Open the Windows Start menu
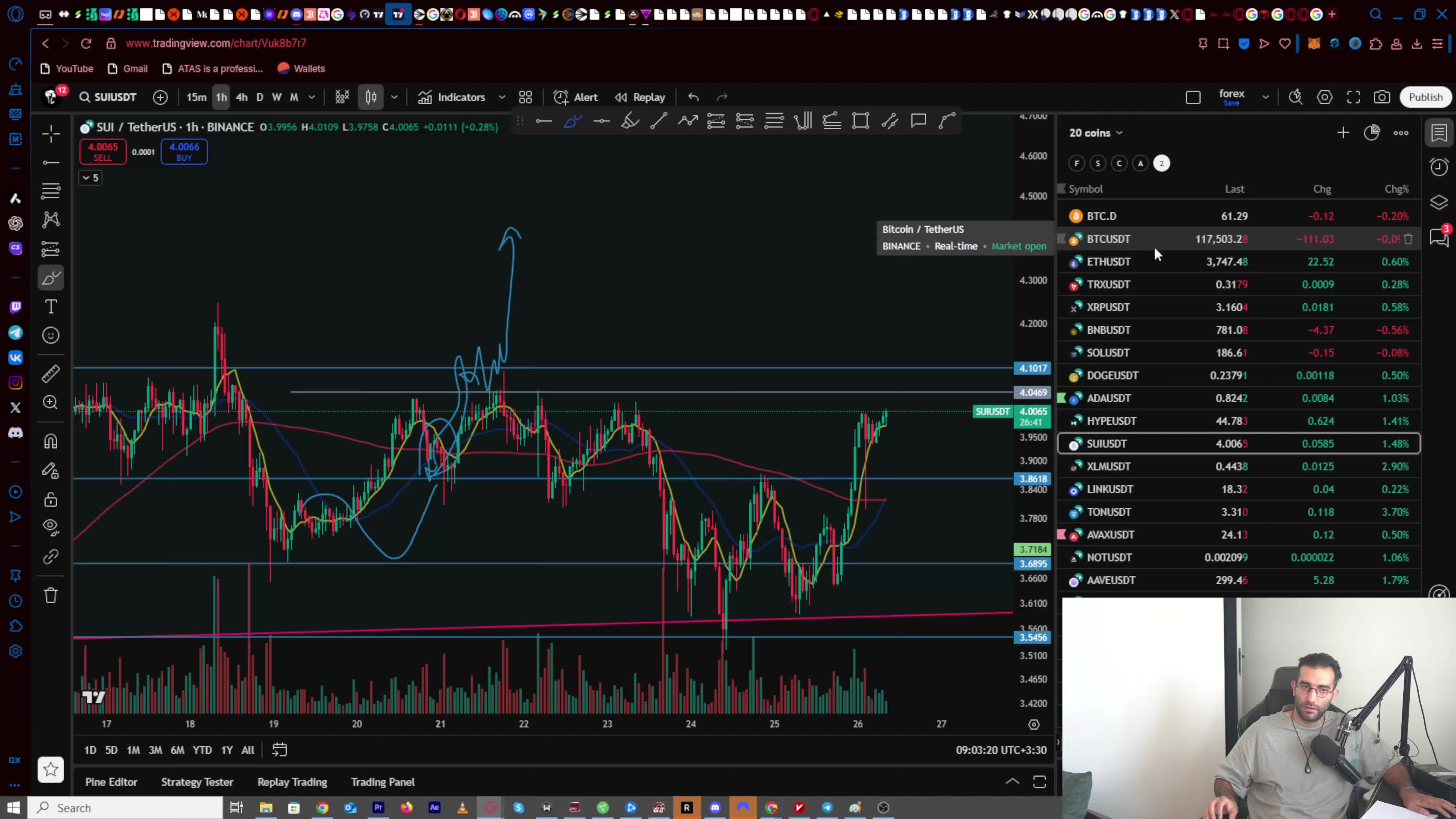 [x=14, y=808]
